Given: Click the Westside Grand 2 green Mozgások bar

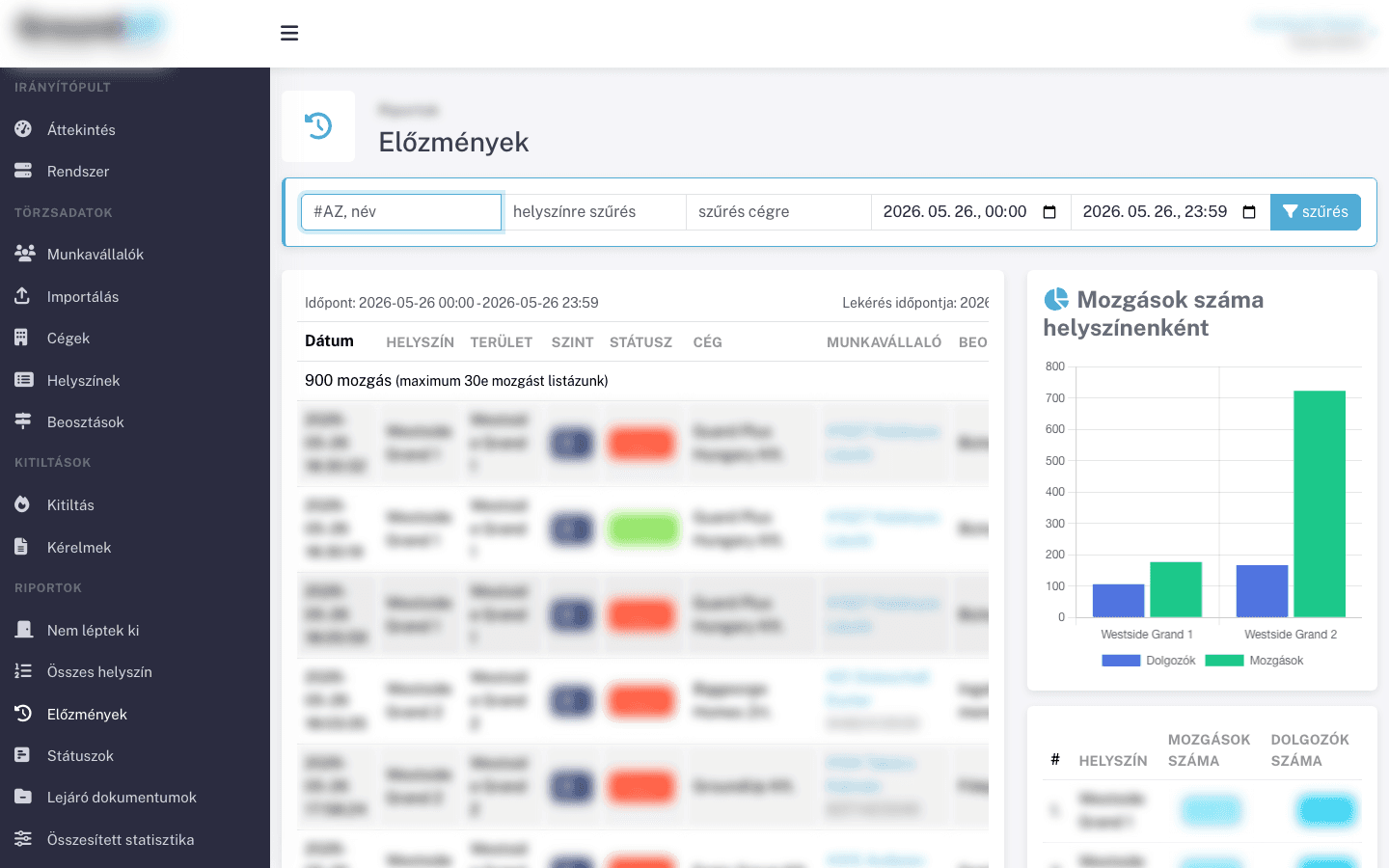Looking at the screenshot, I should 1320,503.
